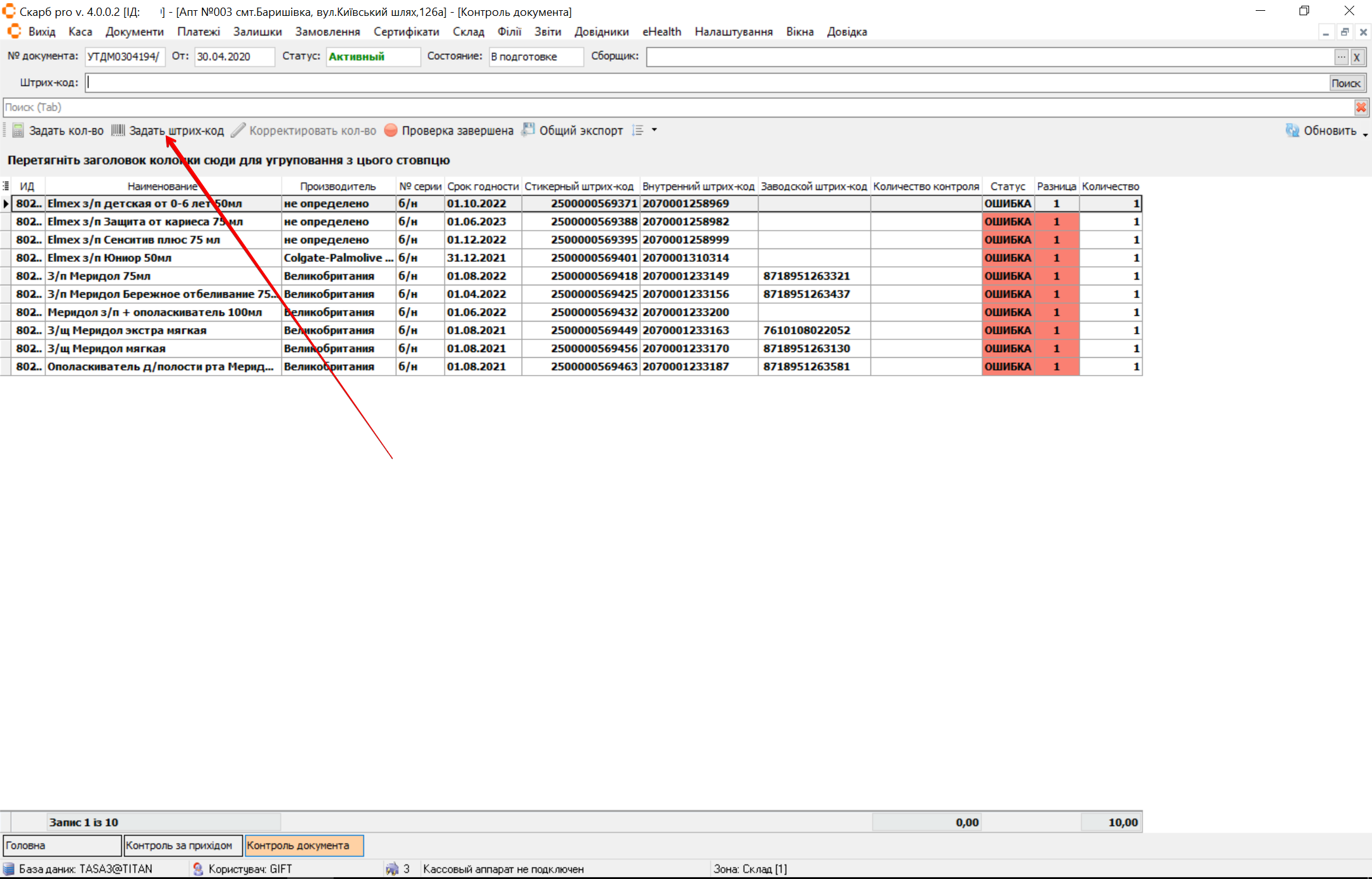Open Сборщик selector via ellipsis button
Screen dimensions: 1372x879
coord(1341,57)
